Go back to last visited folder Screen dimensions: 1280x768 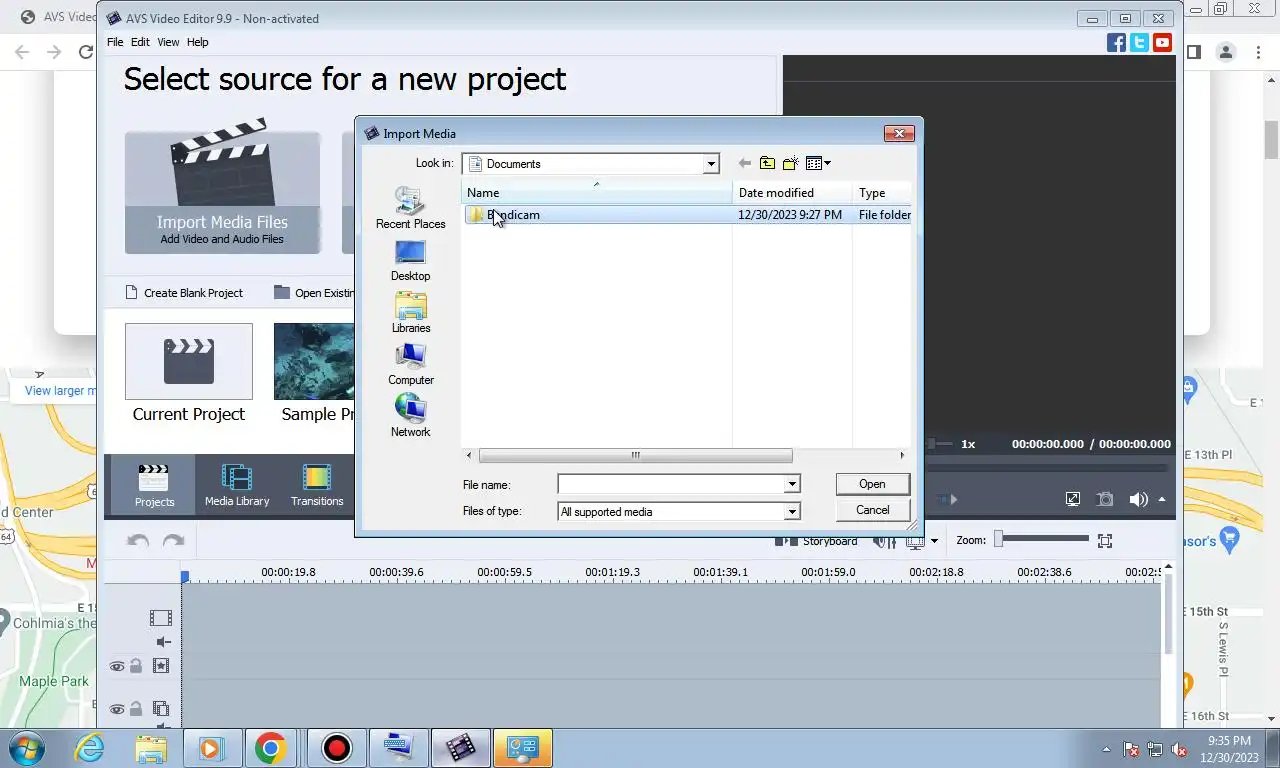pos(744,163)
